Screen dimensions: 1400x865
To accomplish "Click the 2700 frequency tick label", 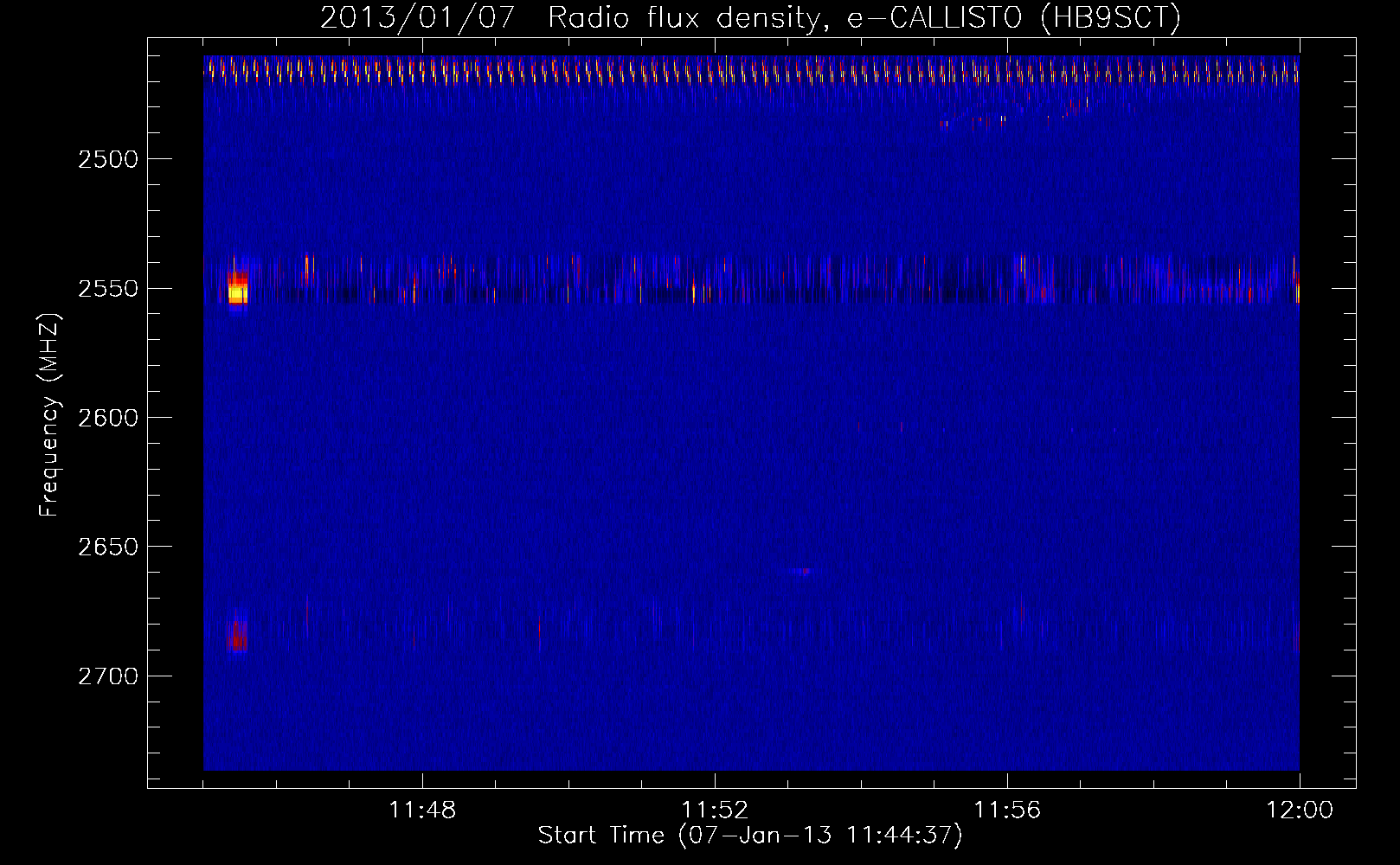I will [x=108, y=676].
